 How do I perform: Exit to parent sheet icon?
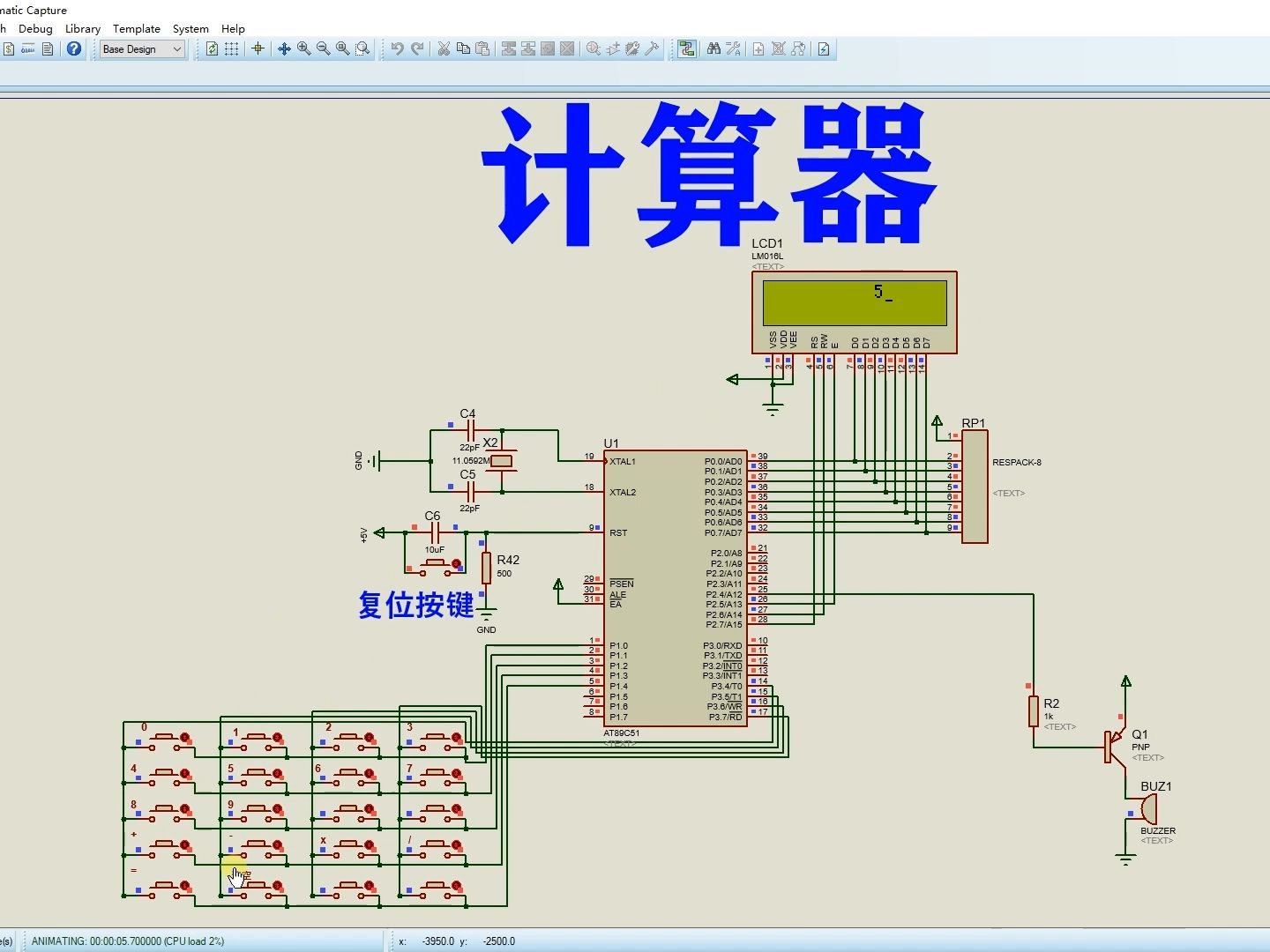pyautogui.click(x=798, y=48)
